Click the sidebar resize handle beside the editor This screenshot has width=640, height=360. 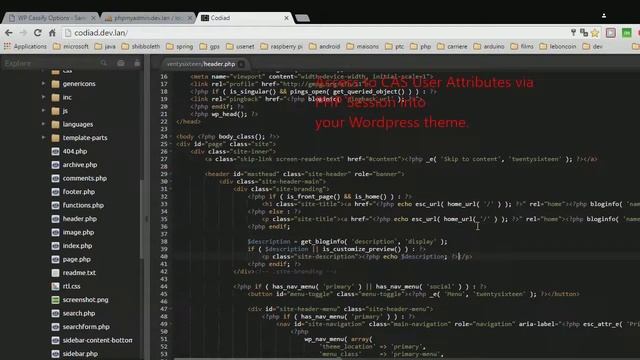pos(147,219)
